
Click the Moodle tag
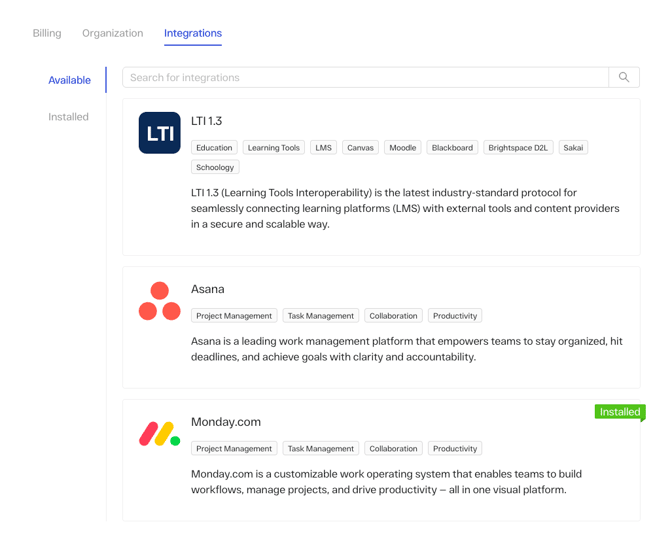click(403, 148)
